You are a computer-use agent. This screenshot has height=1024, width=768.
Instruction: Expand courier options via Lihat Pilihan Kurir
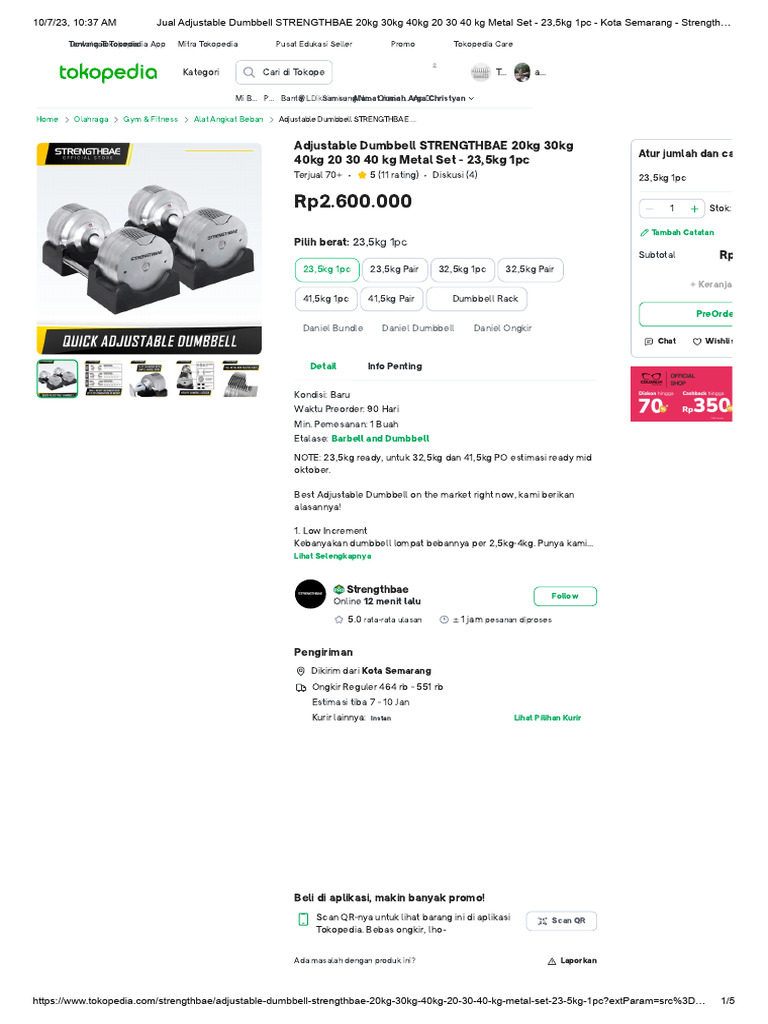pos(547,718)
